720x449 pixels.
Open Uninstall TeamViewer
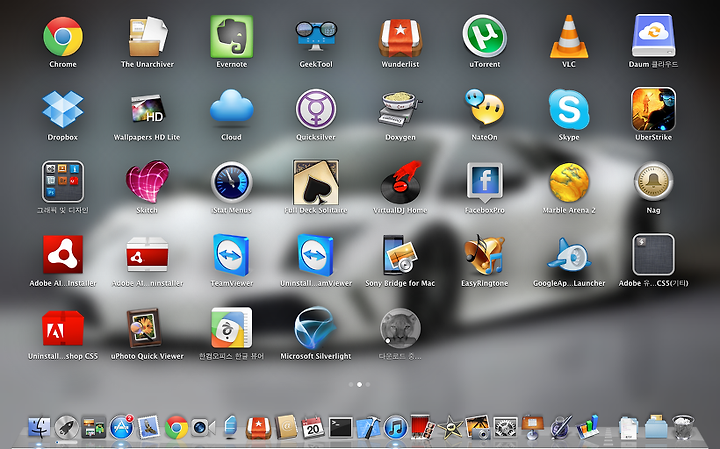[x=316, y=254]
